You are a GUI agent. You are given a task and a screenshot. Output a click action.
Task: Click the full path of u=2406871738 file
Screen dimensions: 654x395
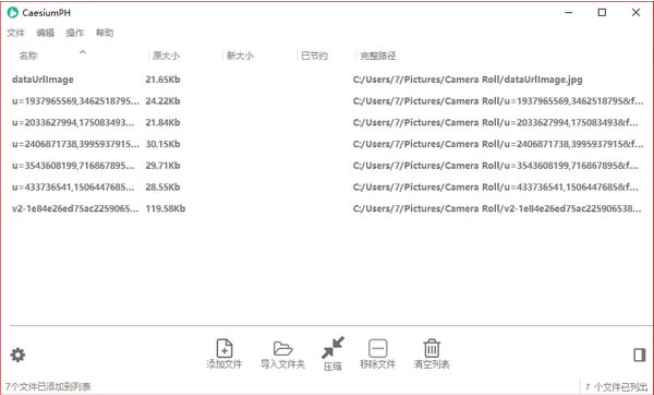[x=498, y=144]
